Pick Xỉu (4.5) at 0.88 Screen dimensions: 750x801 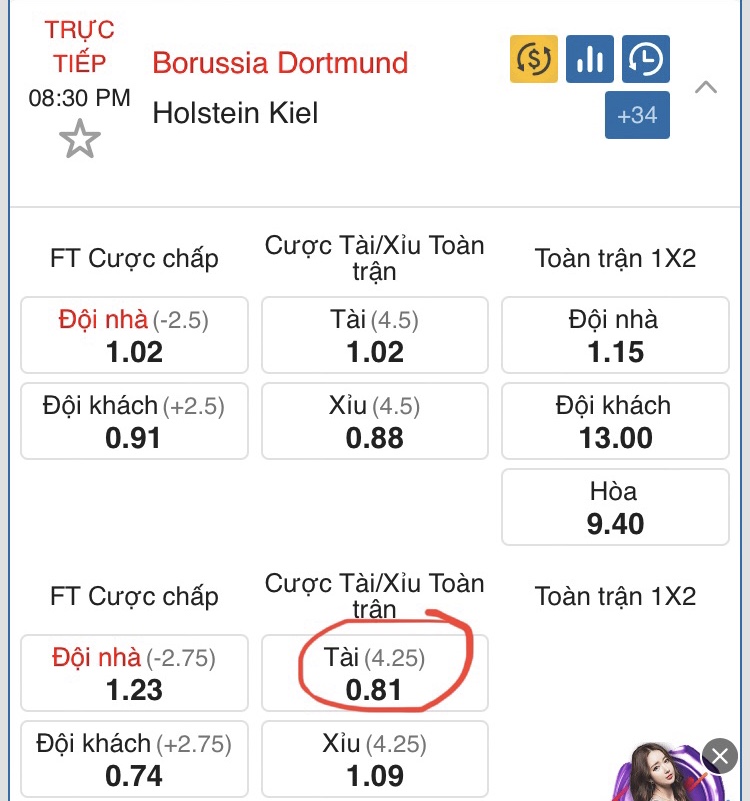(375, 421)
